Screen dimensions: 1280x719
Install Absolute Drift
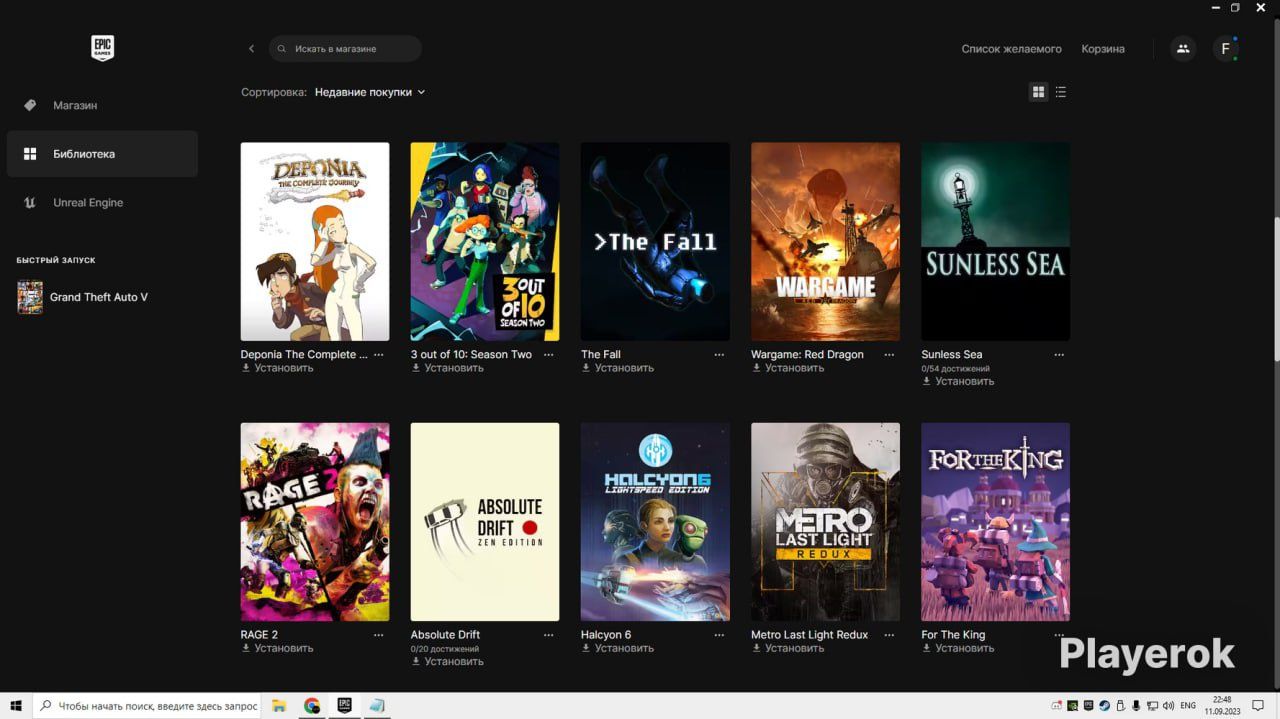tap(447, 661)
